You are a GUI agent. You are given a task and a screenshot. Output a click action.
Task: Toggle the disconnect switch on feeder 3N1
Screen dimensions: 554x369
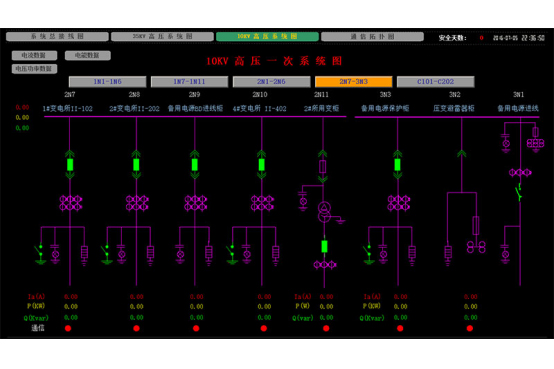519,192
